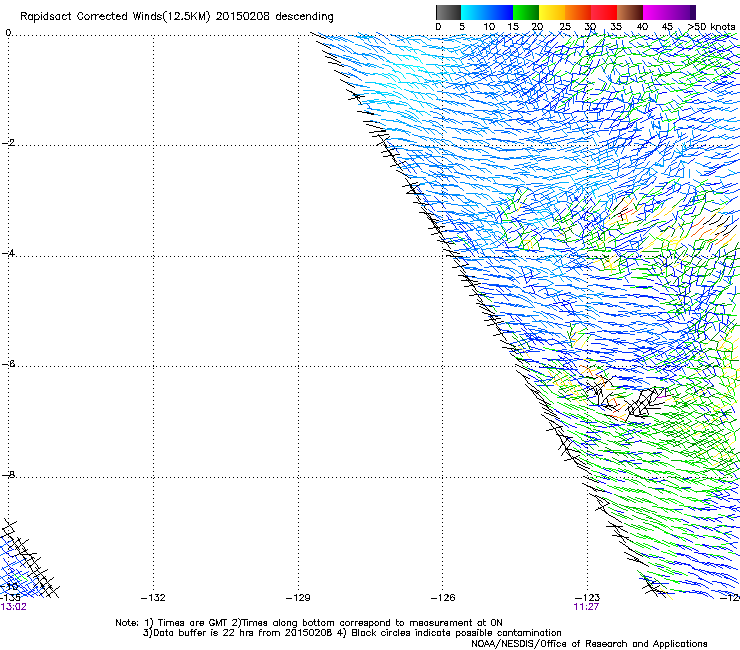Click the latitude label '-6'

coord(9,364)
